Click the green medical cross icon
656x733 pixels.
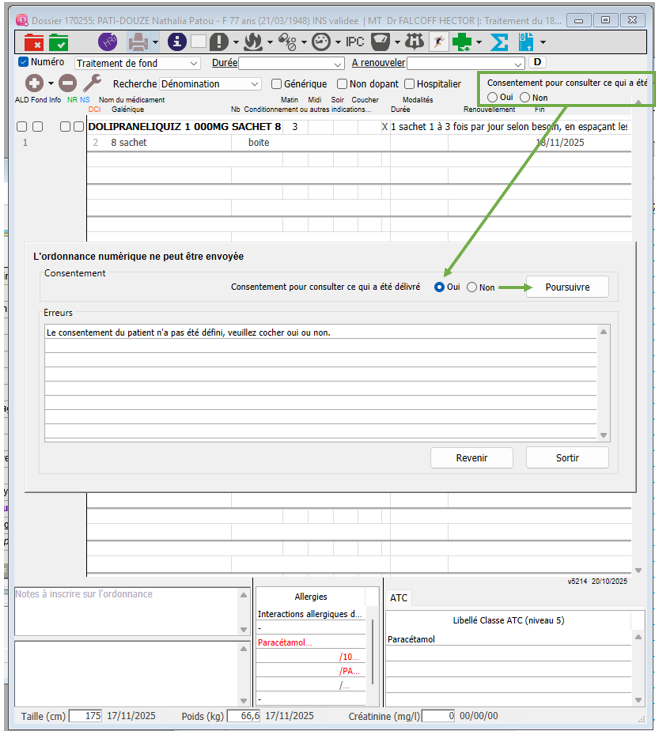pos(461,42)
